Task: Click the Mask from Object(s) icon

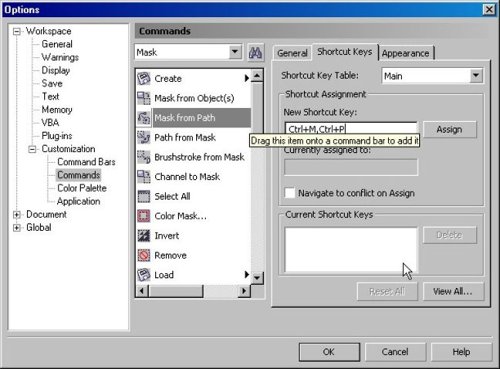Action: click(144, 98)
